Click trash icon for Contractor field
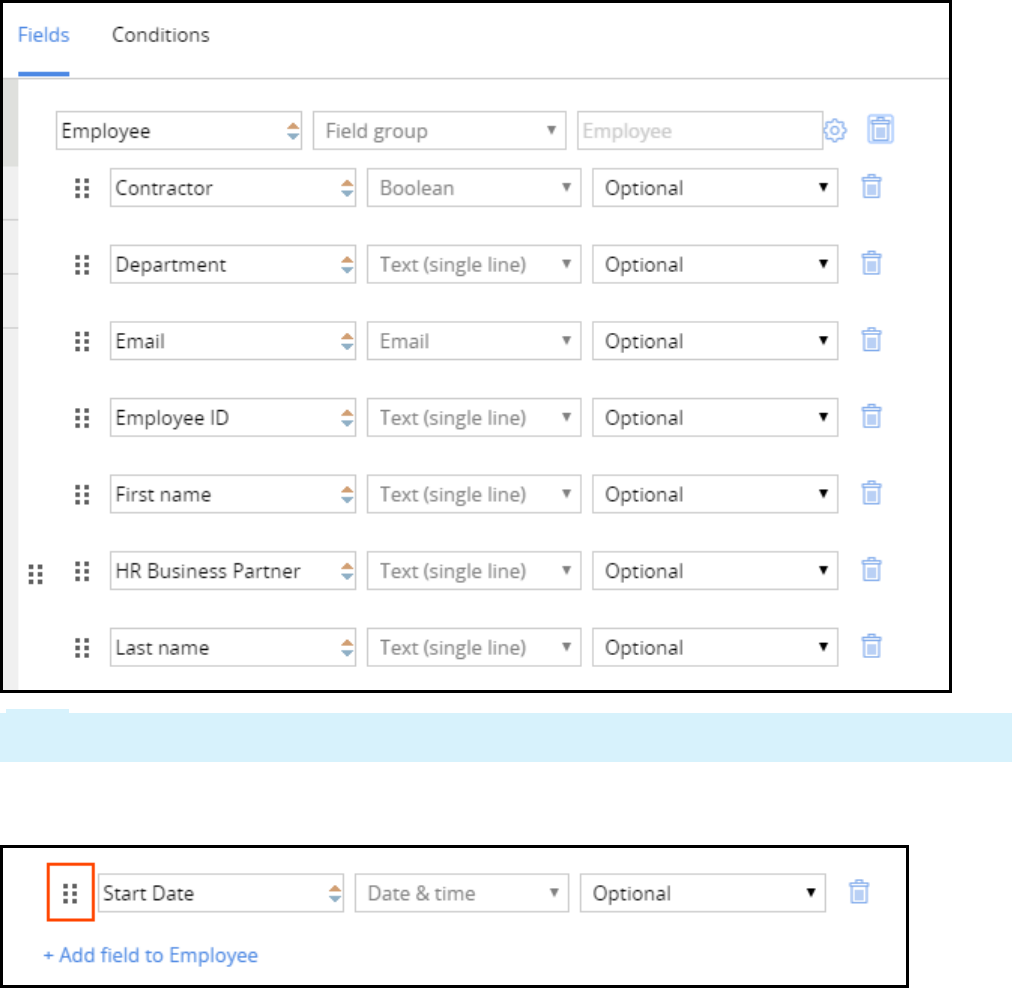Viewport: 1012px width, 988px height. coord(872,187)
